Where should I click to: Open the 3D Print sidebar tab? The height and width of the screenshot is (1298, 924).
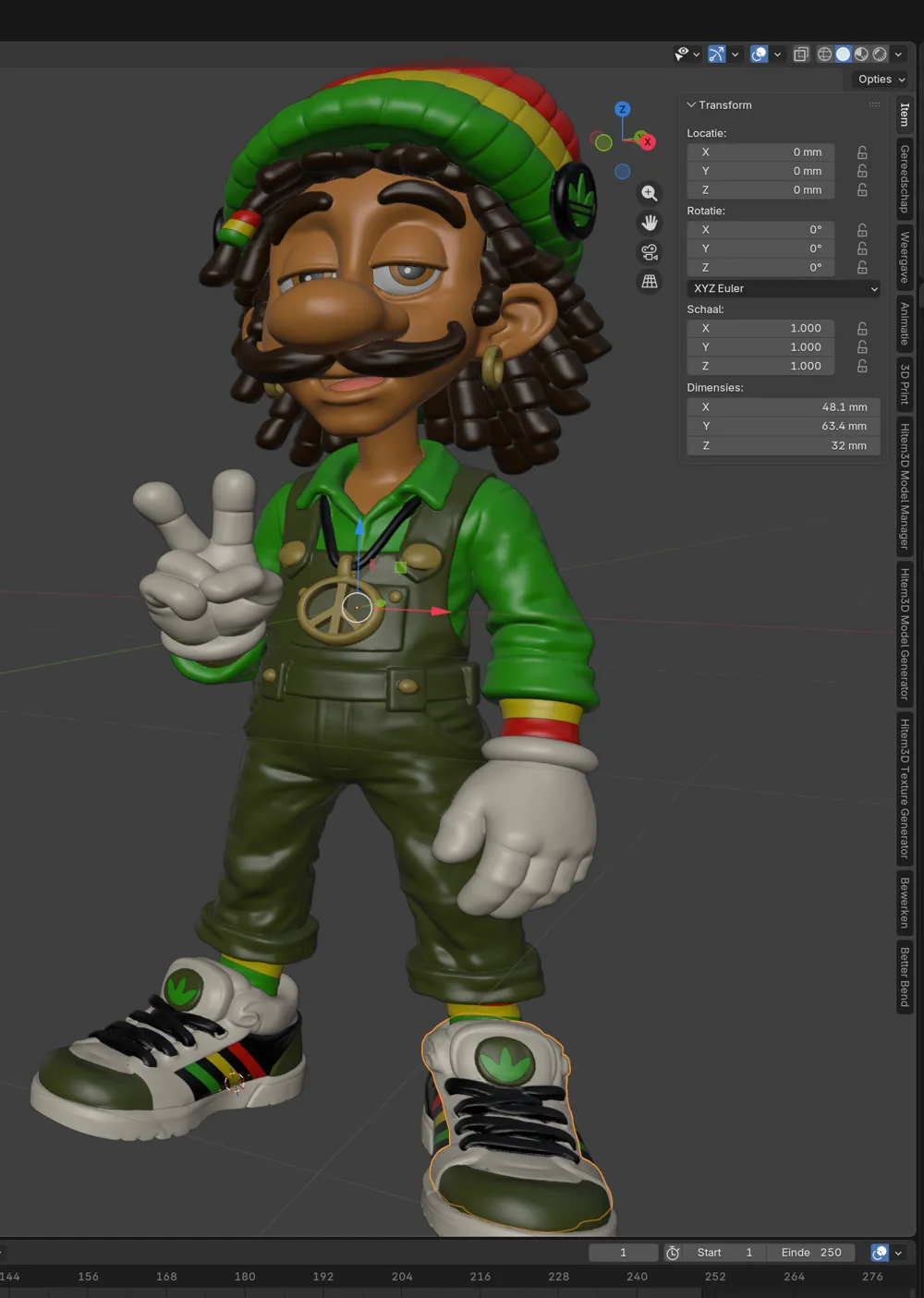pyautogui.click(x=905, y=384)
